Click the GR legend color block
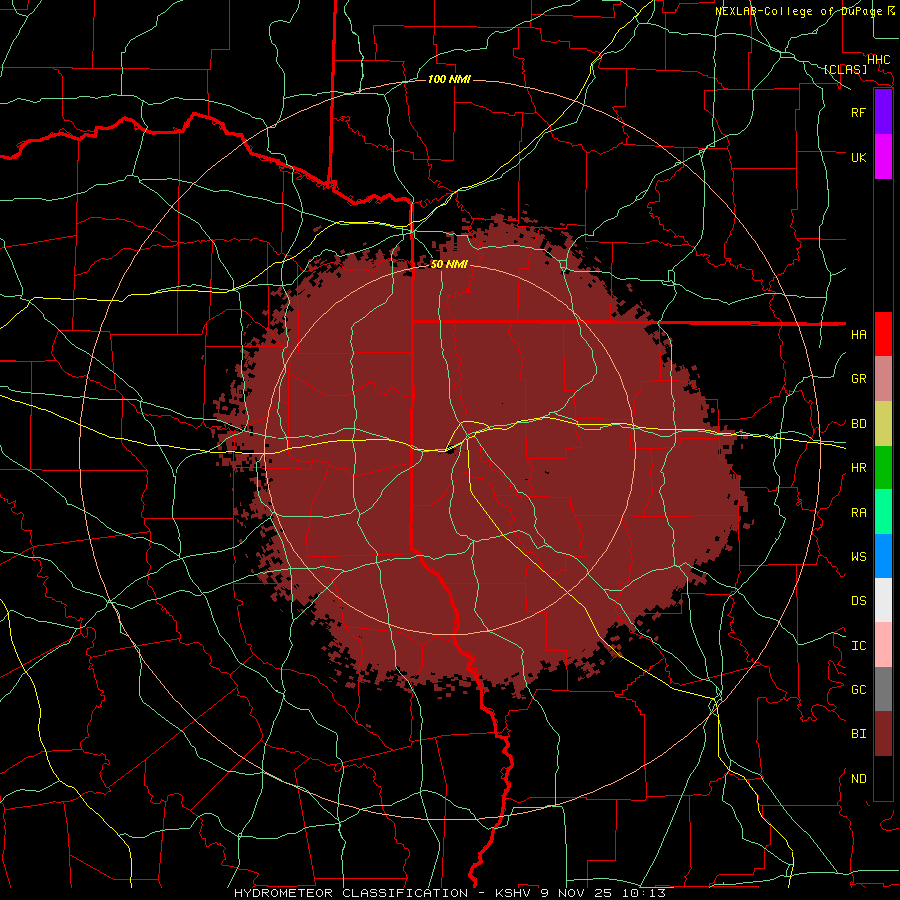This screenshot has height=900, width=900. pos(883,379)
